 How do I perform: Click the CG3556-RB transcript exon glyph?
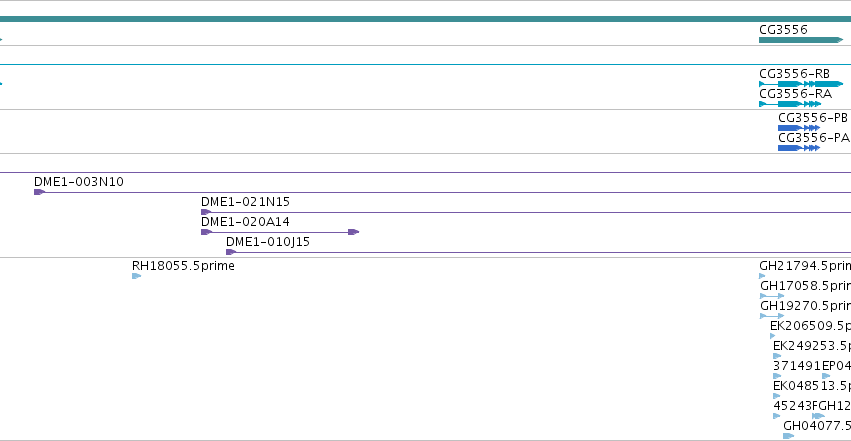pos(801,84)
